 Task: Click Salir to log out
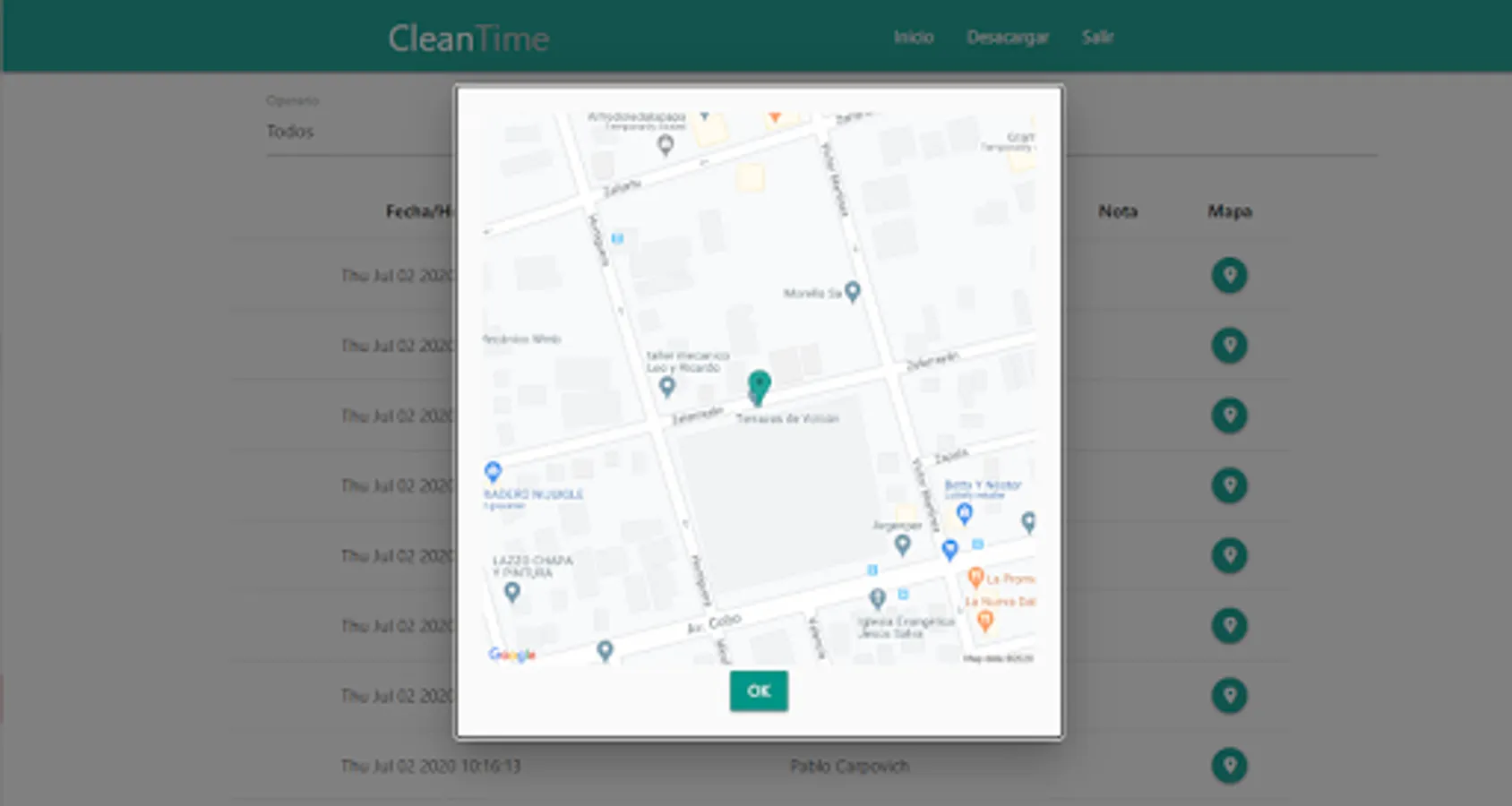click(1097, 37)
